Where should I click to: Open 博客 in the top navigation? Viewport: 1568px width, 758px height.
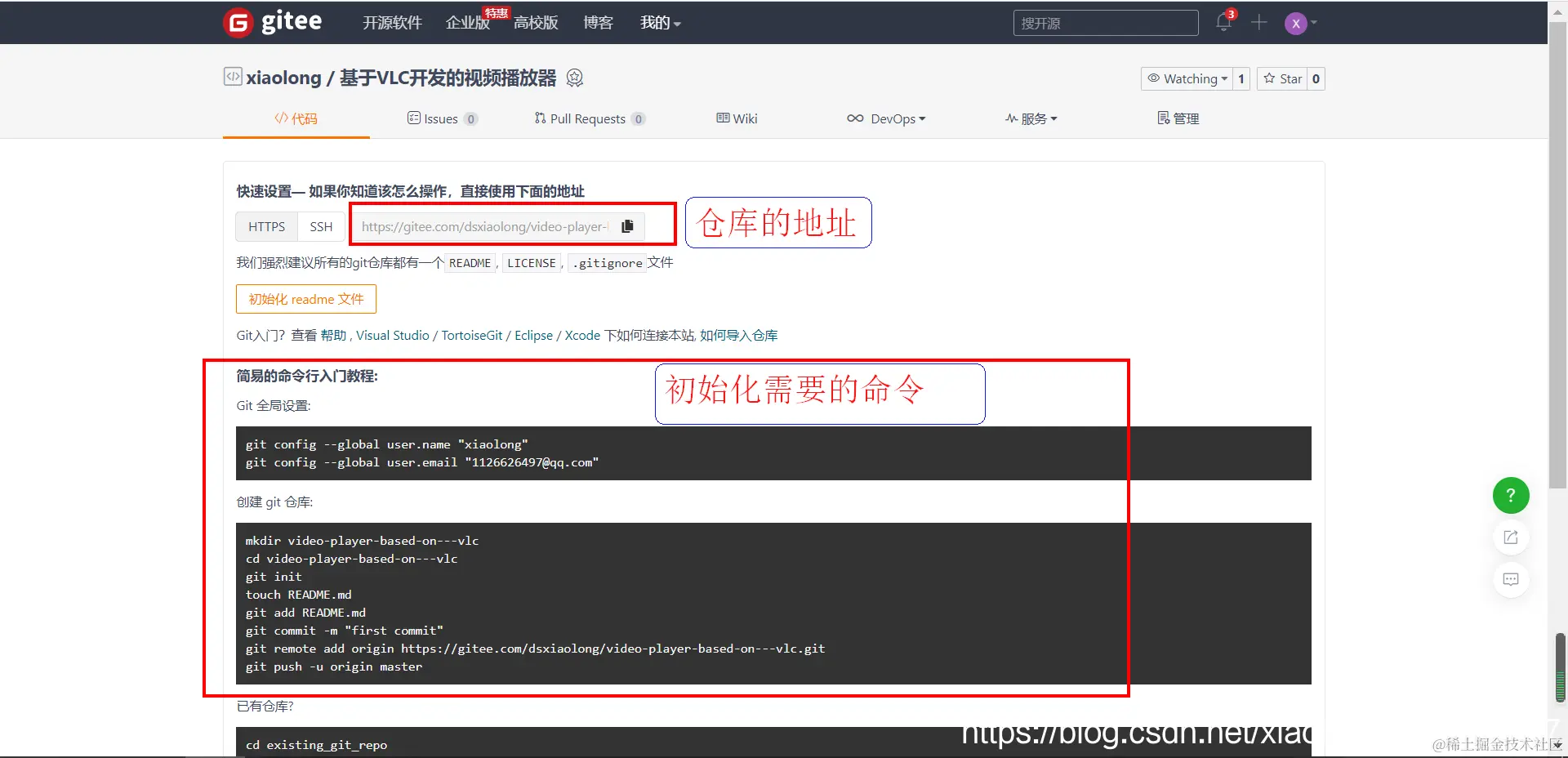click(x=598, y=23)
